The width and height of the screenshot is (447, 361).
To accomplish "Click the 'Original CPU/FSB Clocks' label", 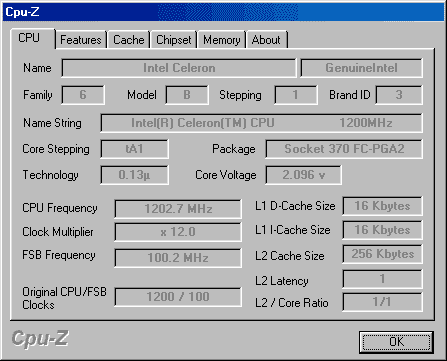I will [x=64, y=298].
